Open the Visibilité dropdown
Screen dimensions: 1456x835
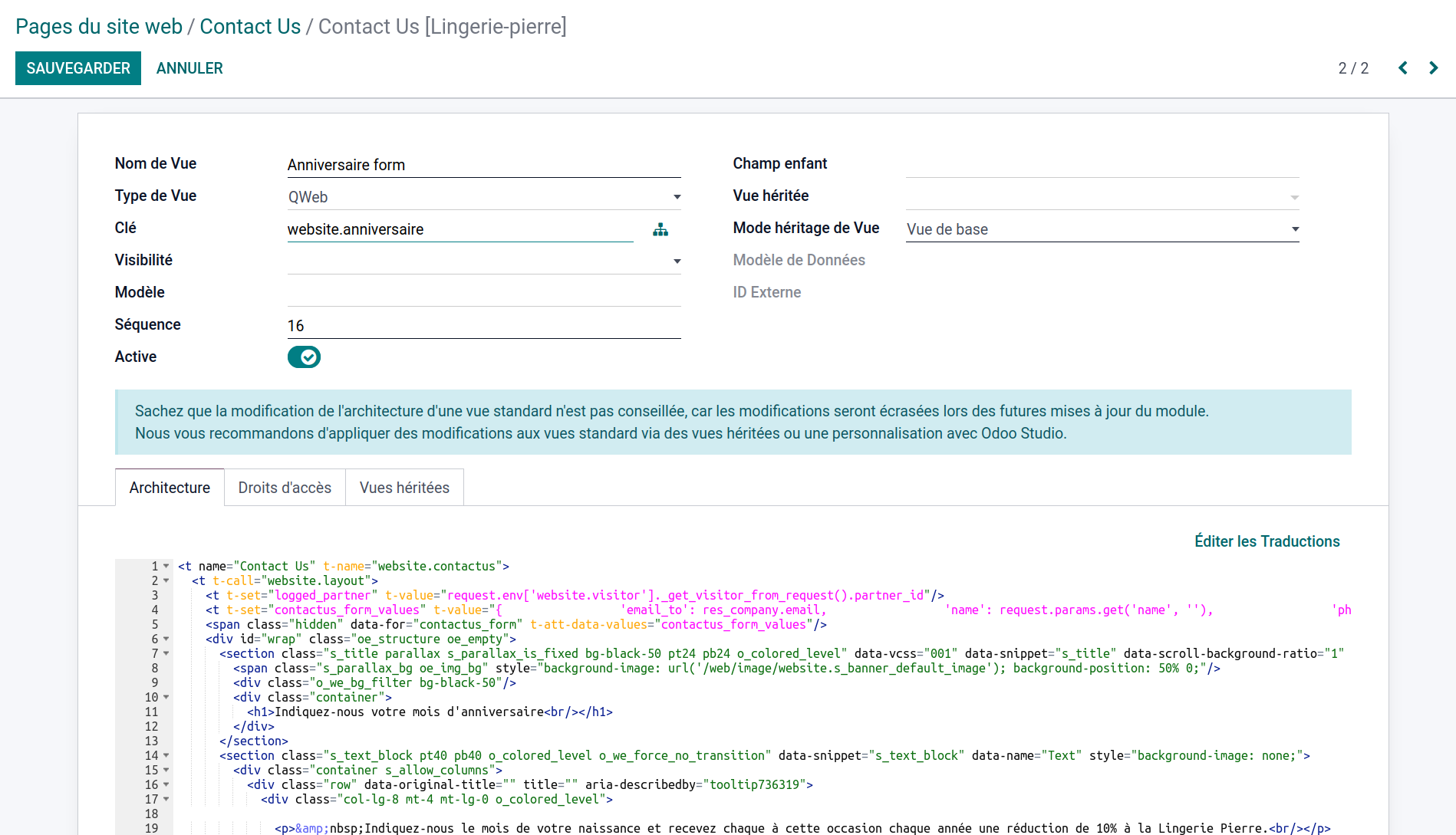(483, 261)
